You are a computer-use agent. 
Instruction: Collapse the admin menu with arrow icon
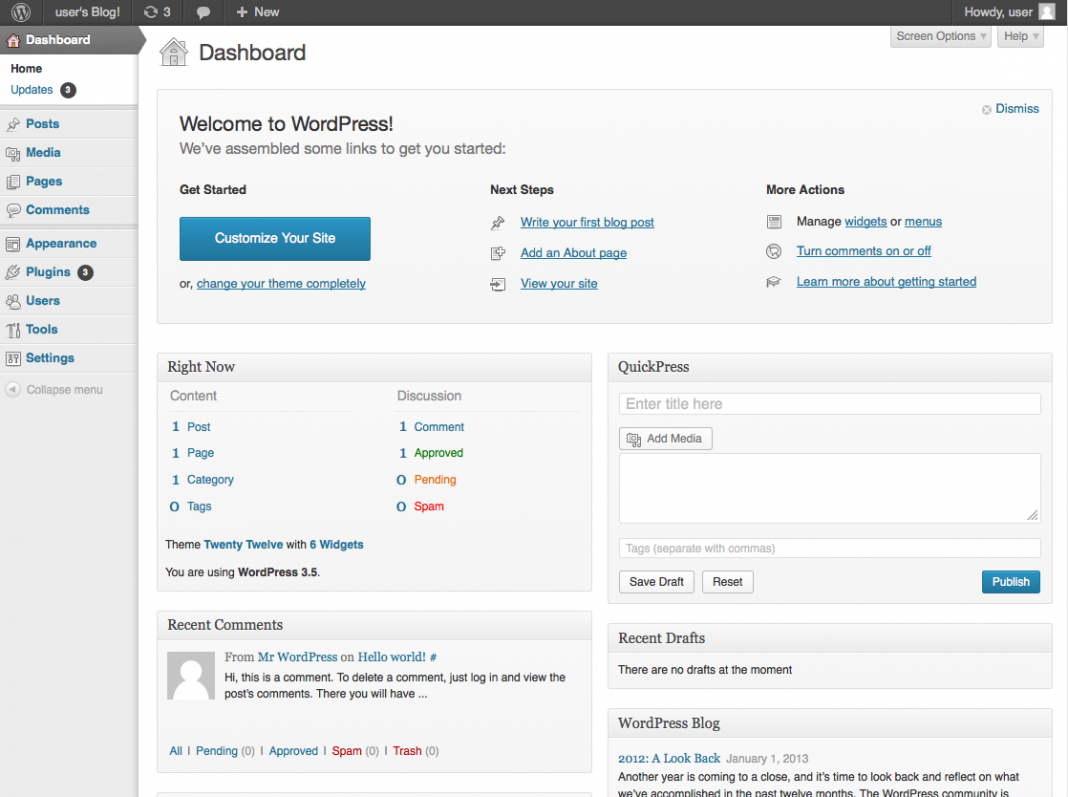13,390
